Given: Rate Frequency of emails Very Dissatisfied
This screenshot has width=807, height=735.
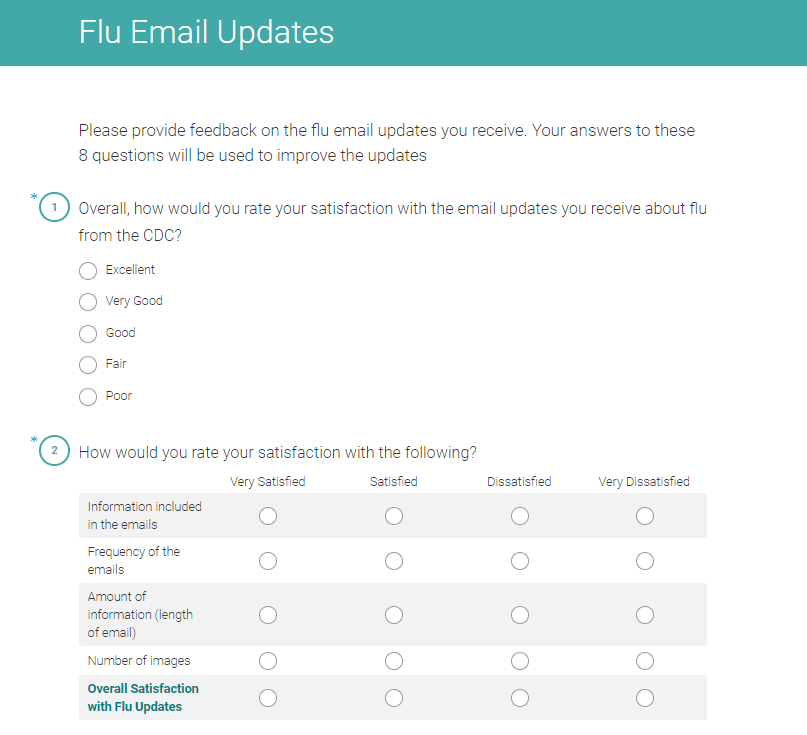Looking at the screenshot, I should pos(645,561).
